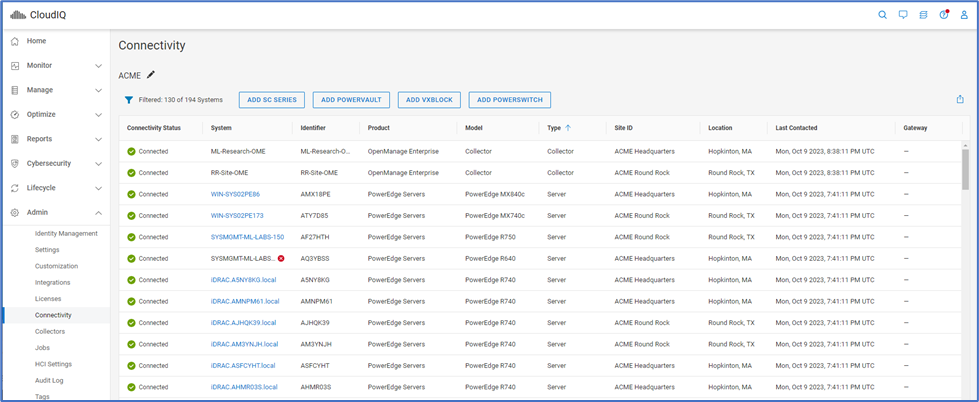Click the AQ3YBSS identifier cell
This screenshot has width=979, height=402.
pos(316,258)
